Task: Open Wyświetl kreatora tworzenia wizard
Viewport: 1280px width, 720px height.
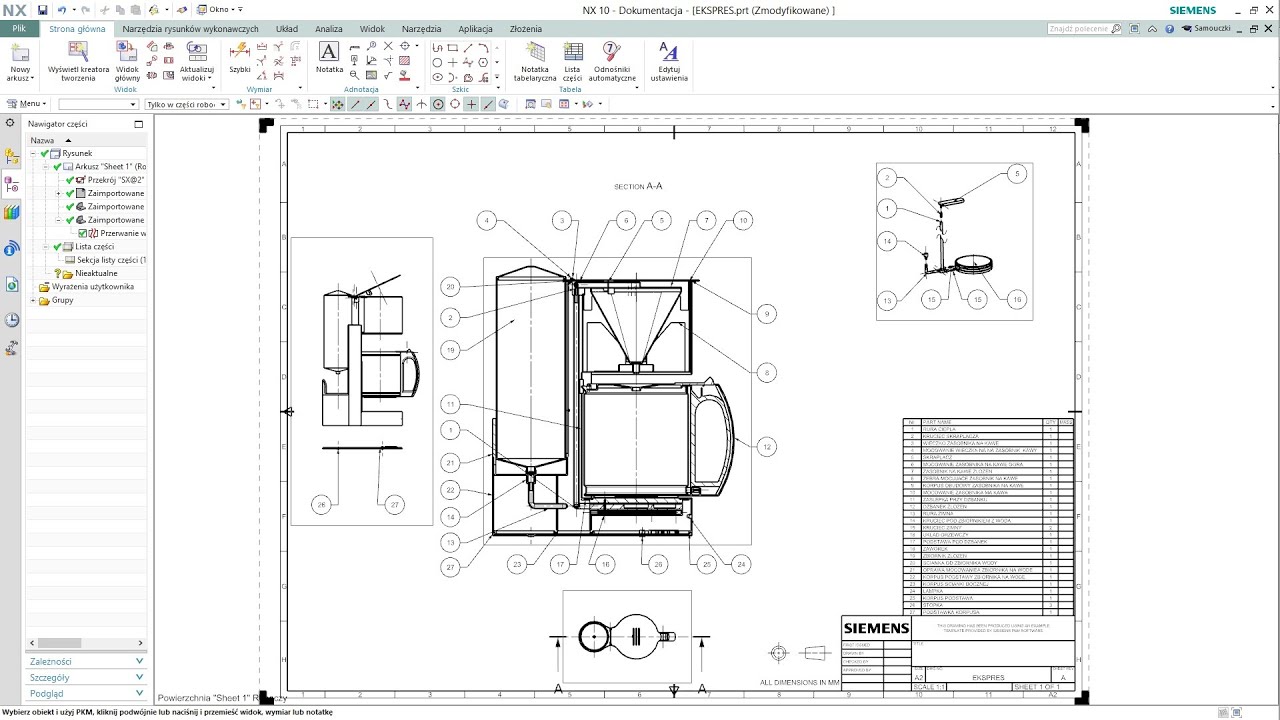Action: coord(78,50)
